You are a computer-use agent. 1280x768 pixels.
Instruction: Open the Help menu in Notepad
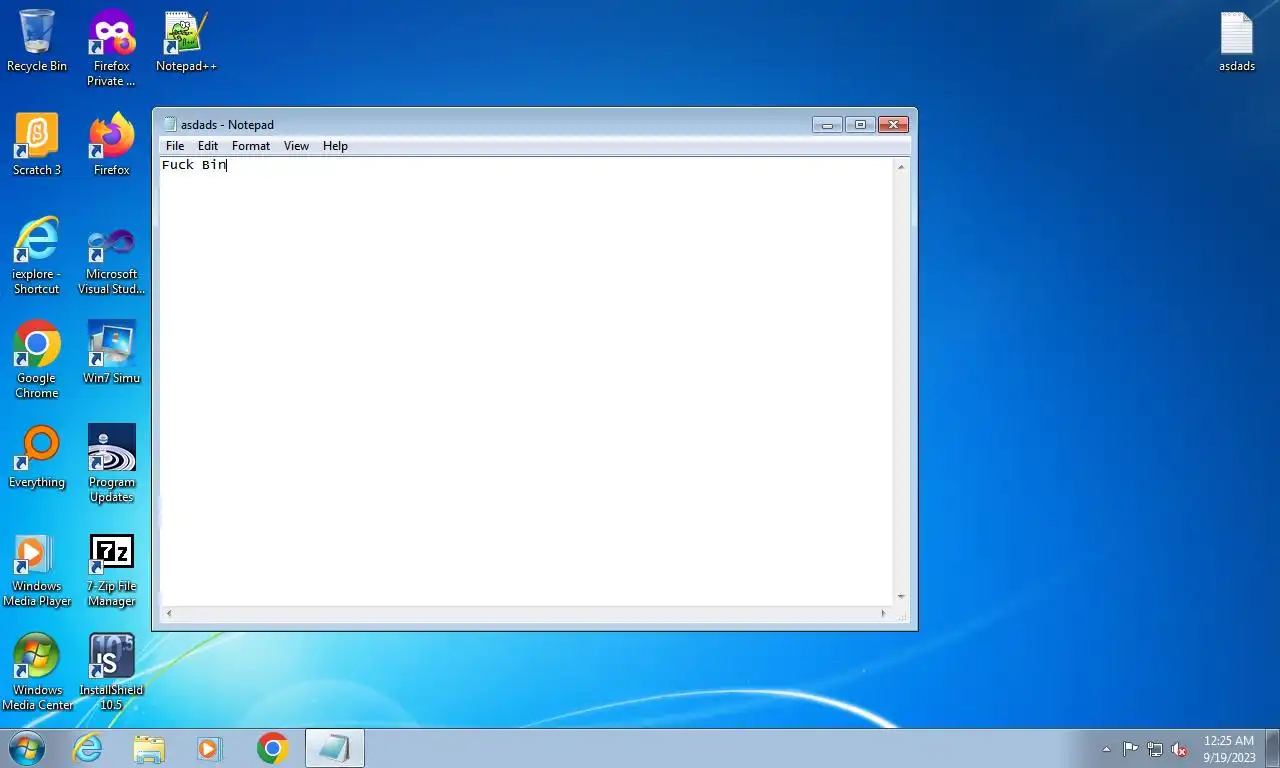point(335,146)
